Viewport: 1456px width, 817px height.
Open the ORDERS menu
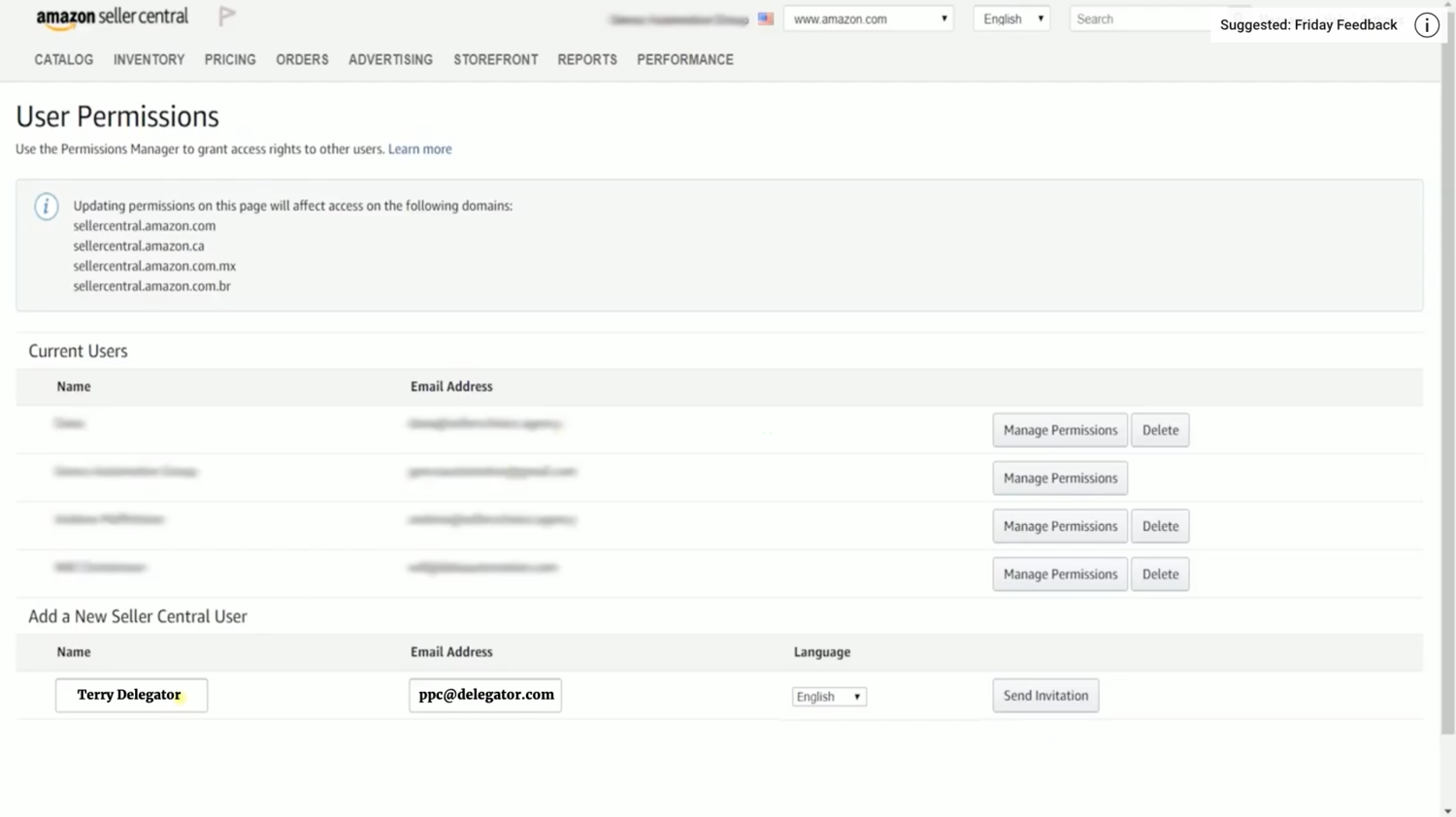pyautogui.click(x=302, y=59)
